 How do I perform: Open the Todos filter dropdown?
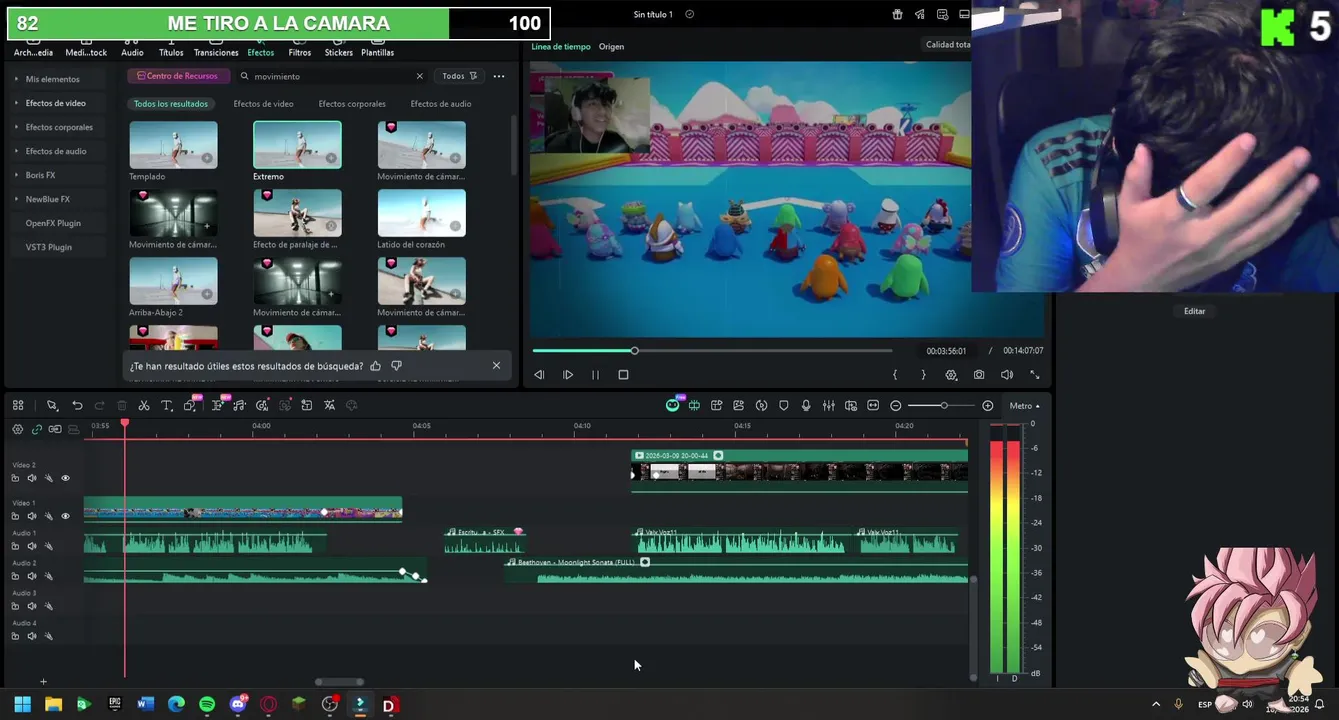(459, 76)
